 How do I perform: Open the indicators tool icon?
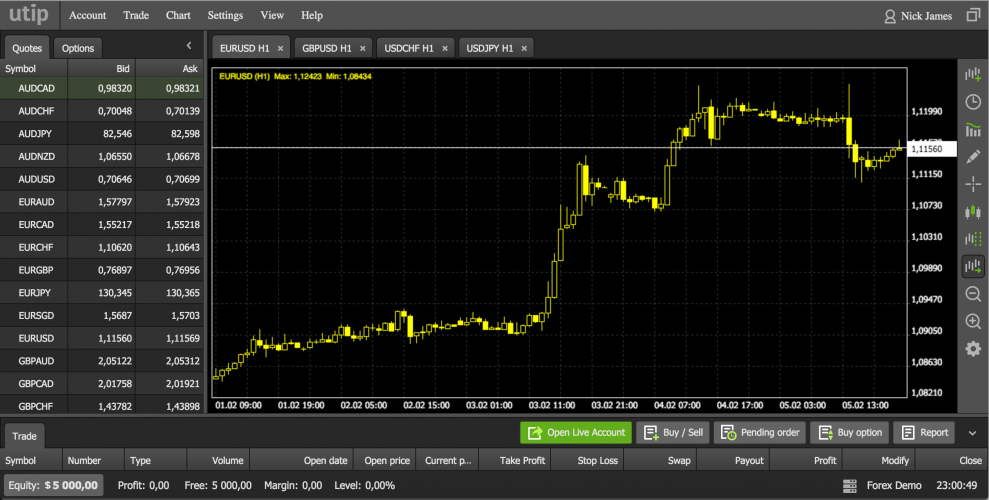[x=972, y=129]
